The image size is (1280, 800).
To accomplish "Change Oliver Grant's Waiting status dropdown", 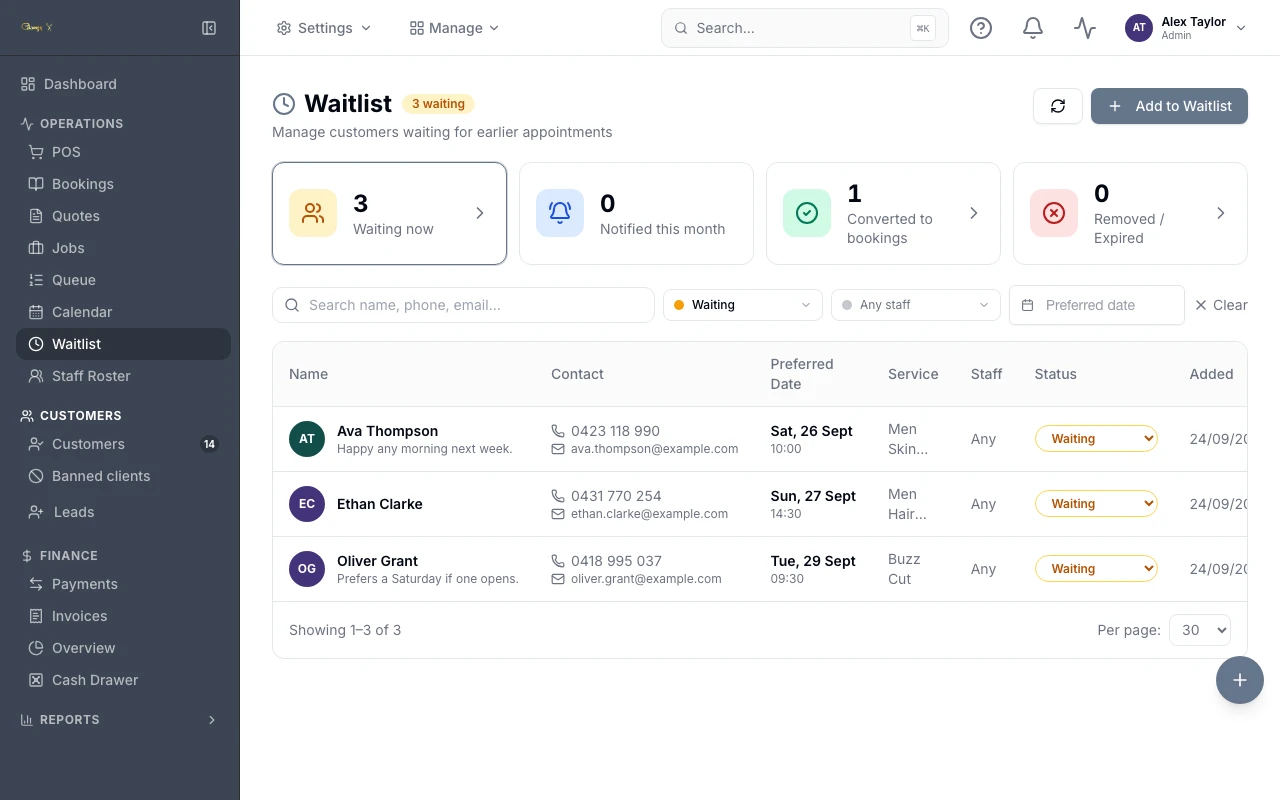I will click(1096, 569).
